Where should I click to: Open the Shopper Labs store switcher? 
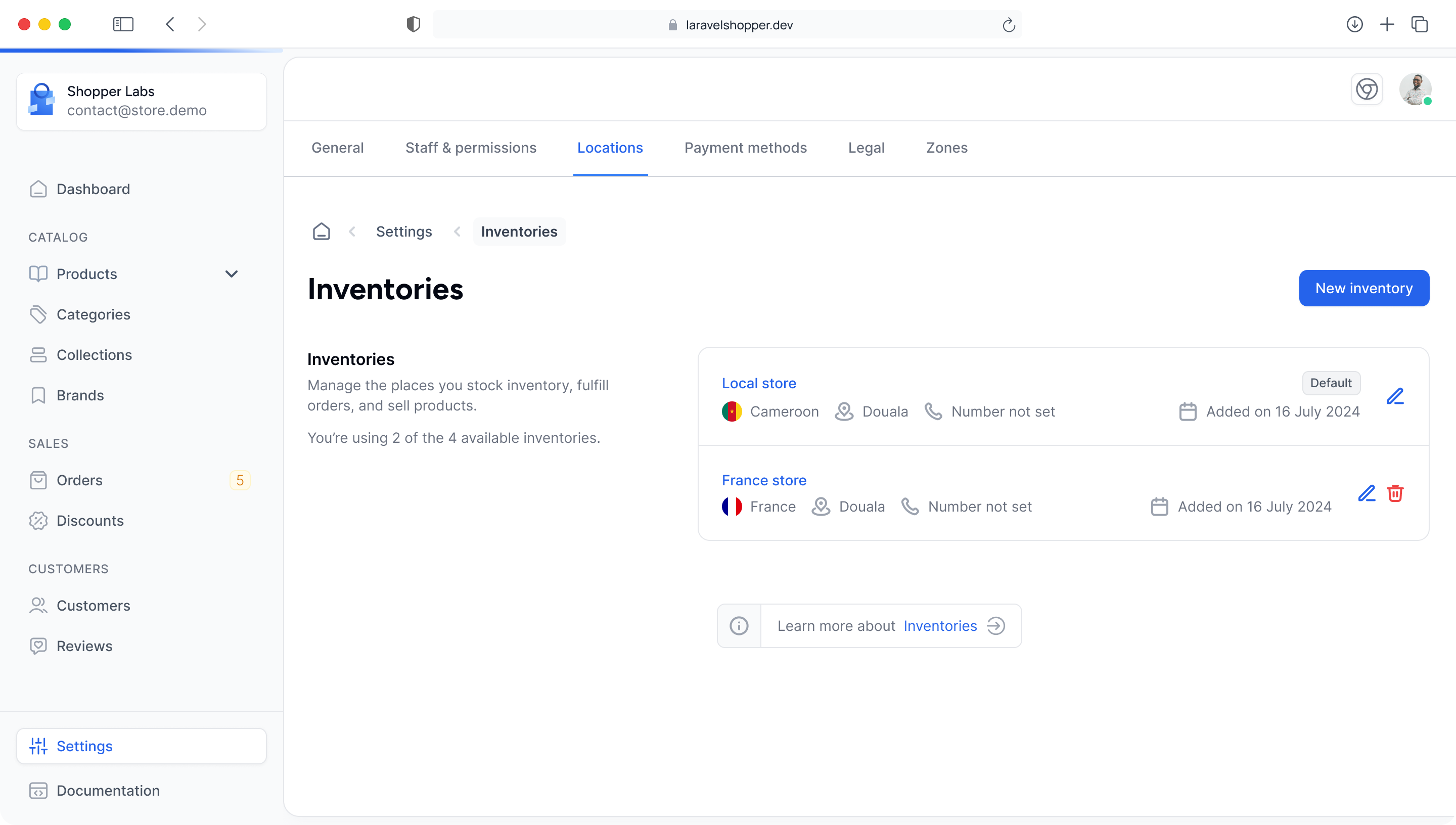[x=141, y=102]
